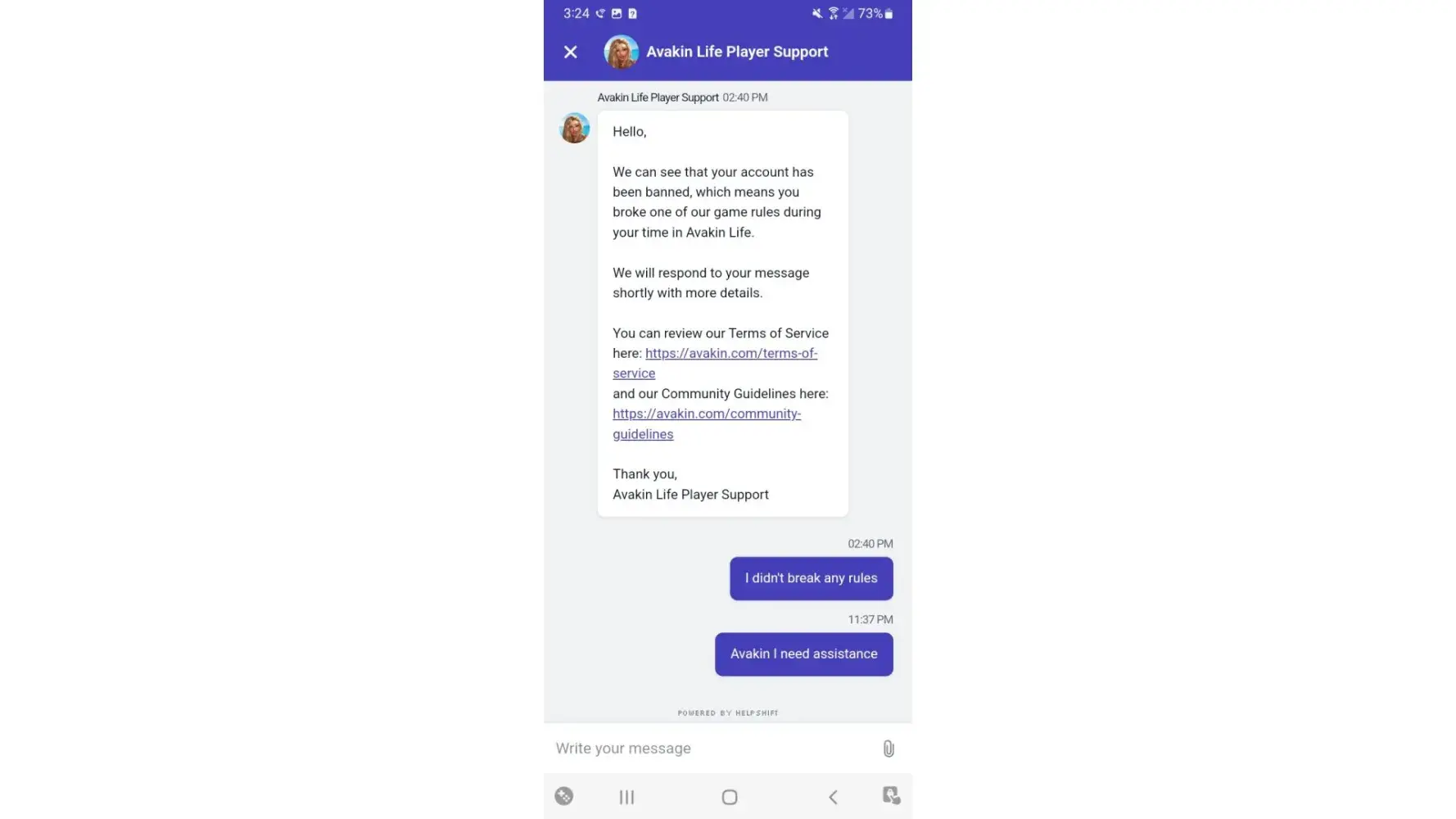1456x819 pixels.
Task: Tap the Wi-Fi icon in status bar
Action: click(x=833, y=14)
